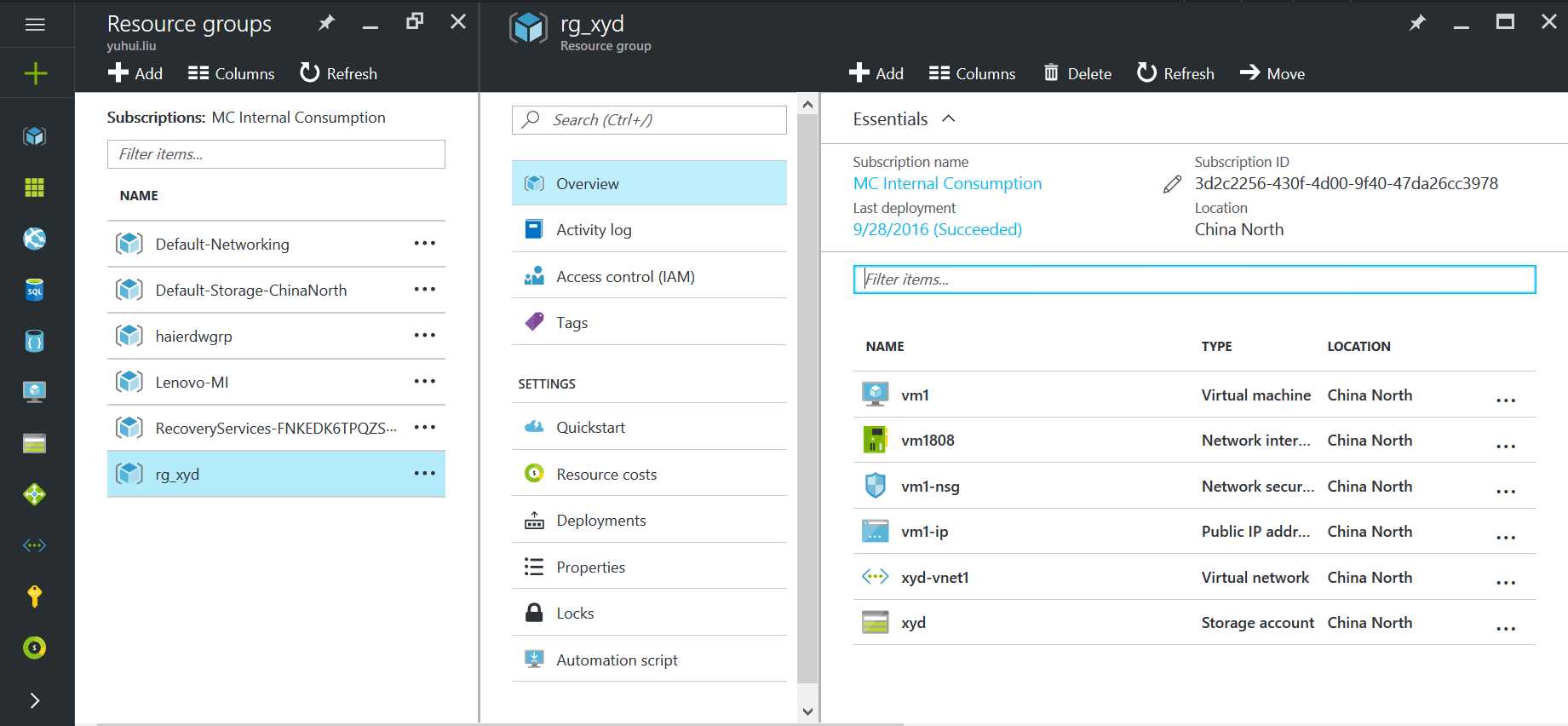This screenshot has height=726, width=1568.
Task: Click the pencil edit subscription icon
Action: click(1173, 184)
